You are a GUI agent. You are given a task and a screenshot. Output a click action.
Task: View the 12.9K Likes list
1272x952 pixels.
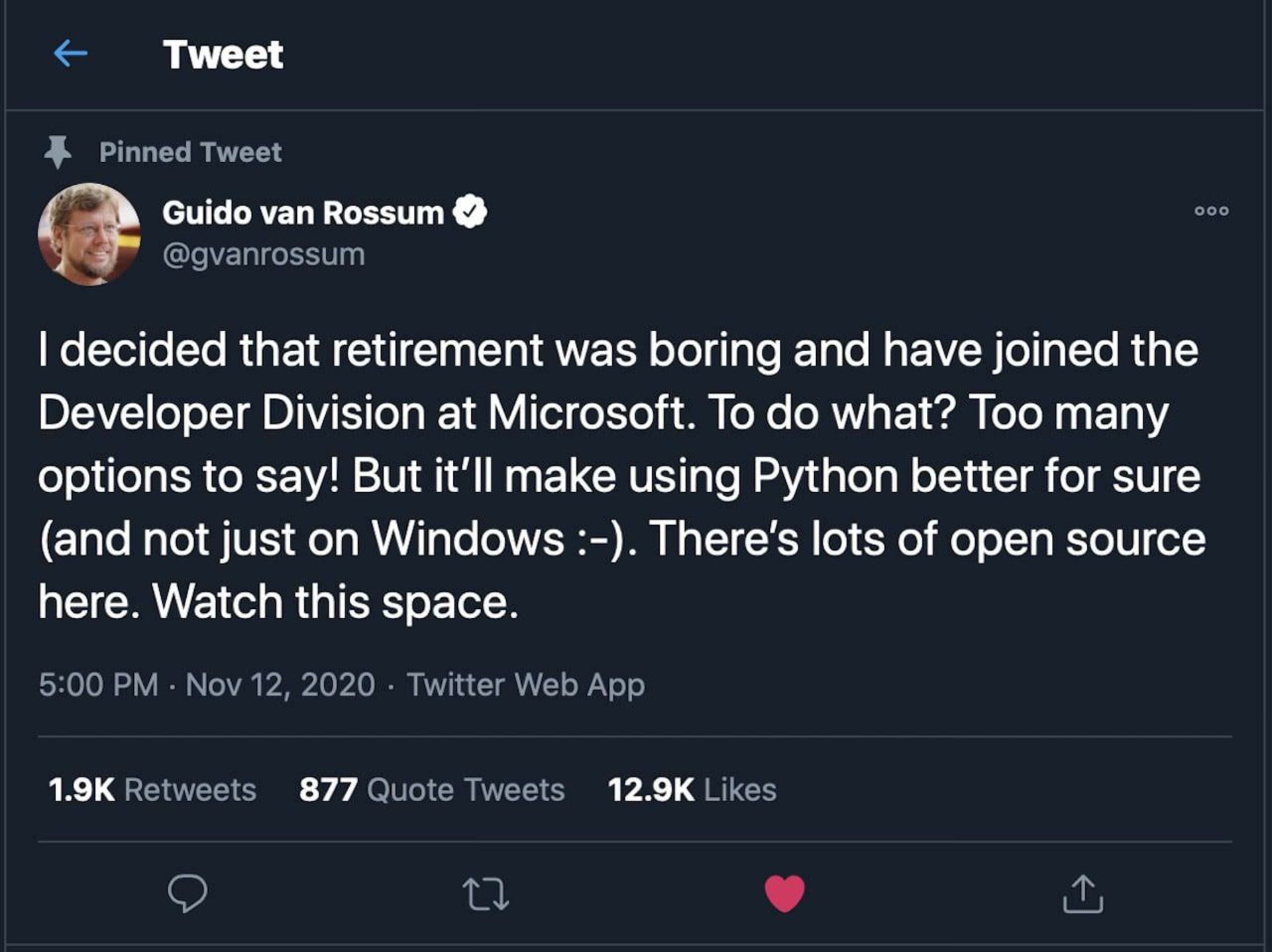coord(692,790)
